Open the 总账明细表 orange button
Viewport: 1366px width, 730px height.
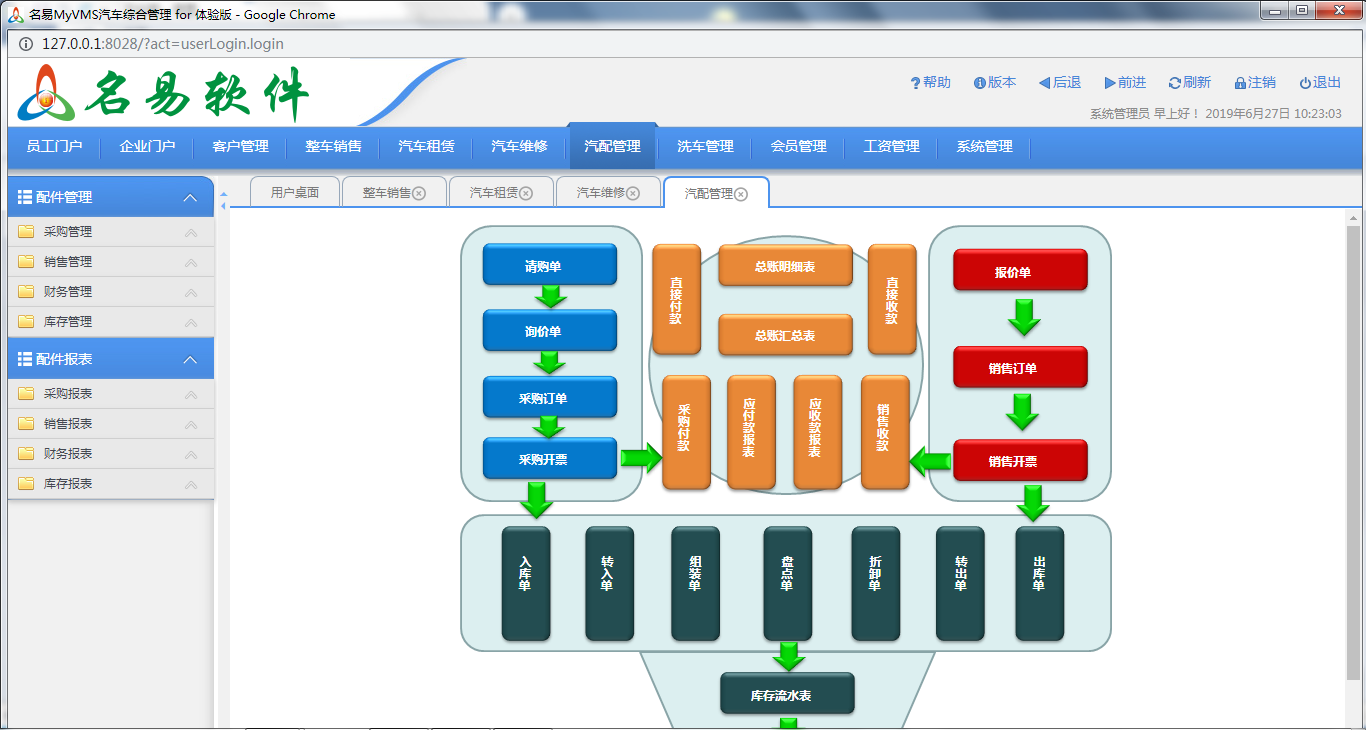tap(785, 267)
